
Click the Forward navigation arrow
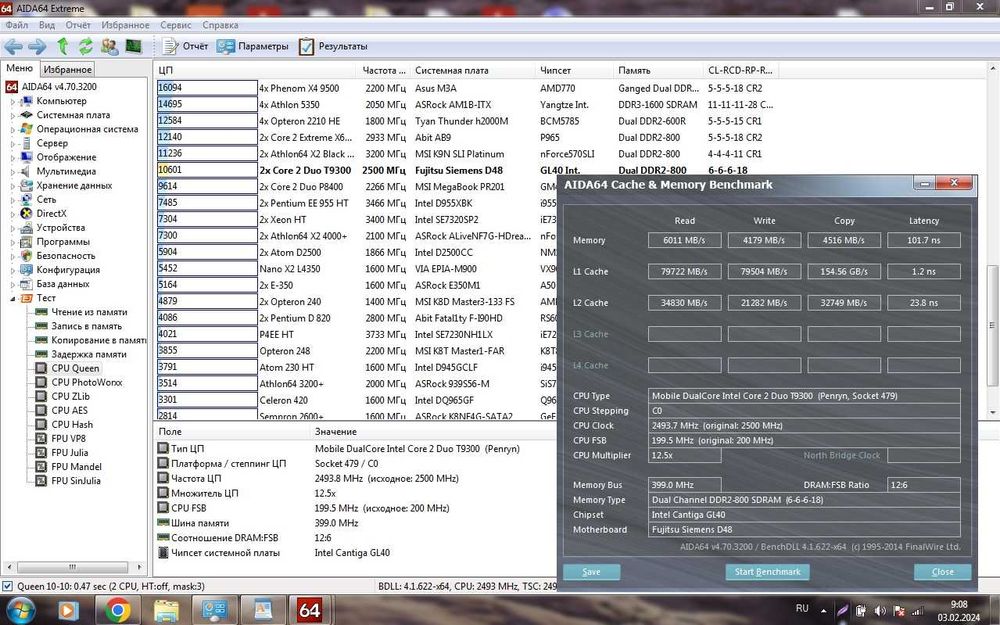tap(37, 46)
